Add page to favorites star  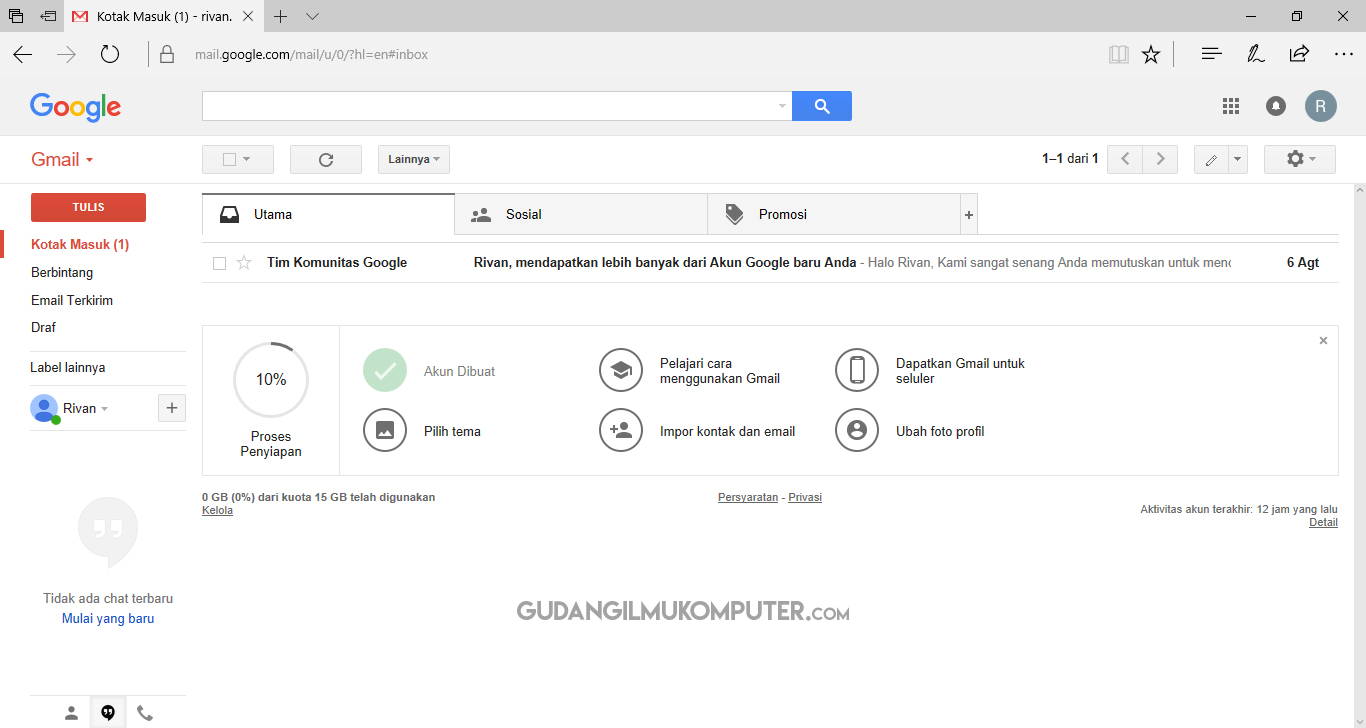(1151, 54)
